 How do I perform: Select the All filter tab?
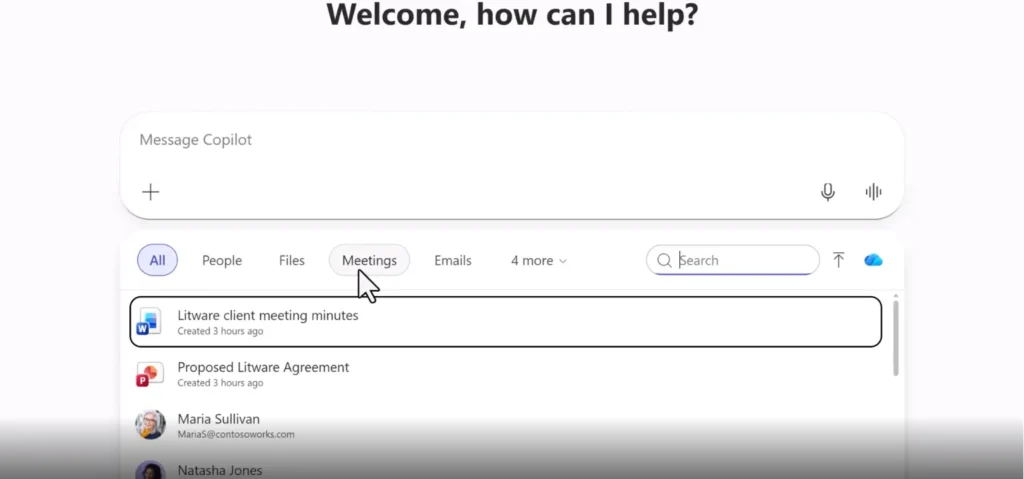coord(157,260)
